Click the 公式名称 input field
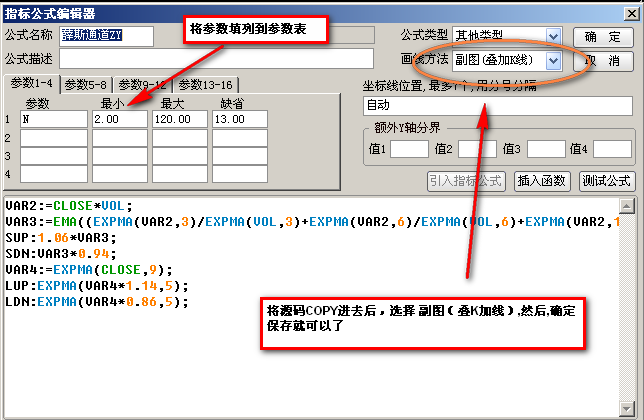Viewport: 644px width, 420px height. 106,36
